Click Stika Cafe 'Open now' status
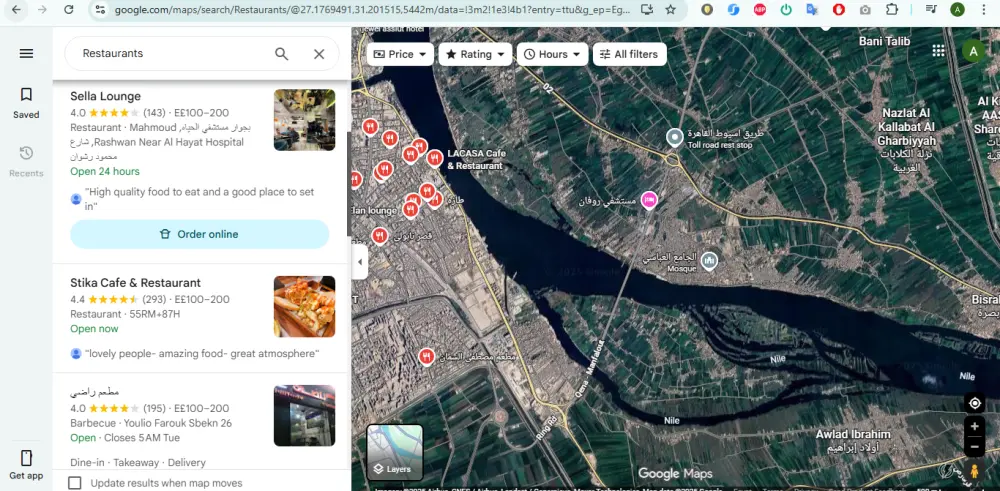The image size is (1000, 491). [x=94, y=329]
